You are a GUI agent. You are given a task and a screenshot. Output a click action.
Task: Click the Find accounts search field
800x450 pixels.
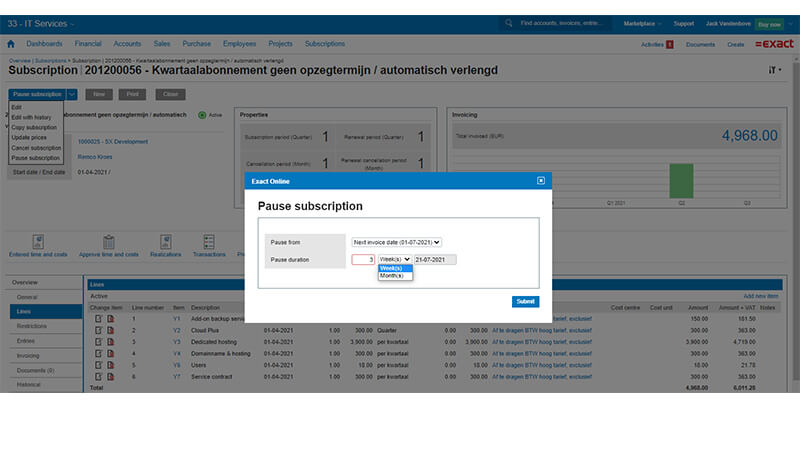561,23
